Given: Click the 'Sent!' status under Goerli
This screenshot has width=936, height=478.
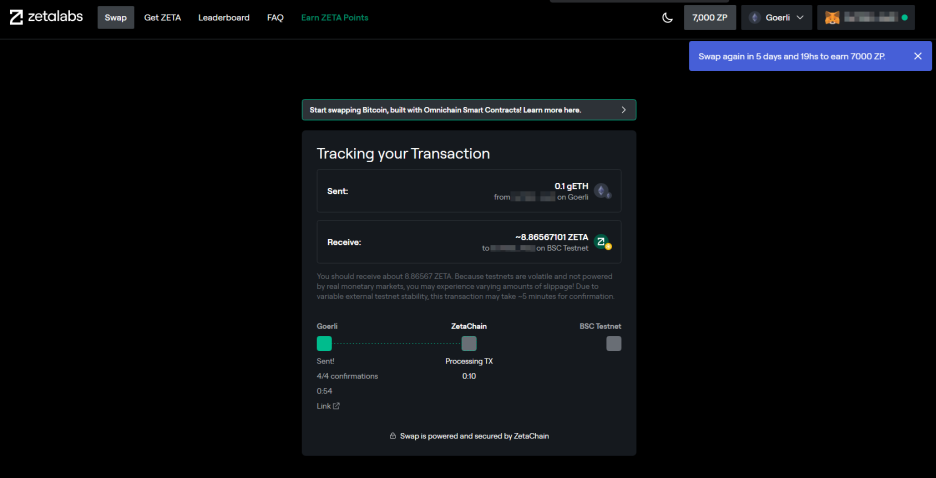Looking at the screenshot, I should (325, 361).
